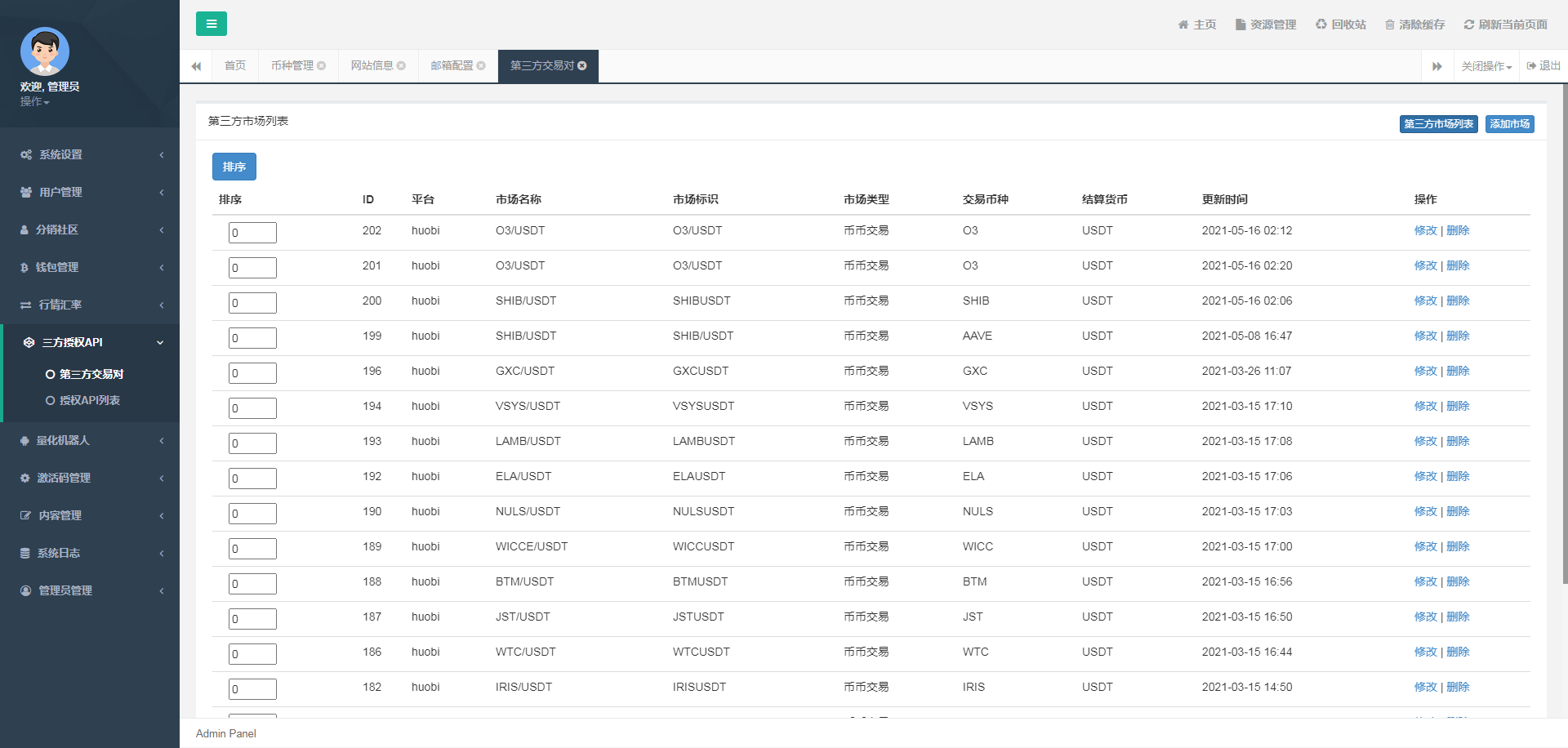Open the 回收站 recycle bin
This screenshot has width=1568, height=748.
1341,24
